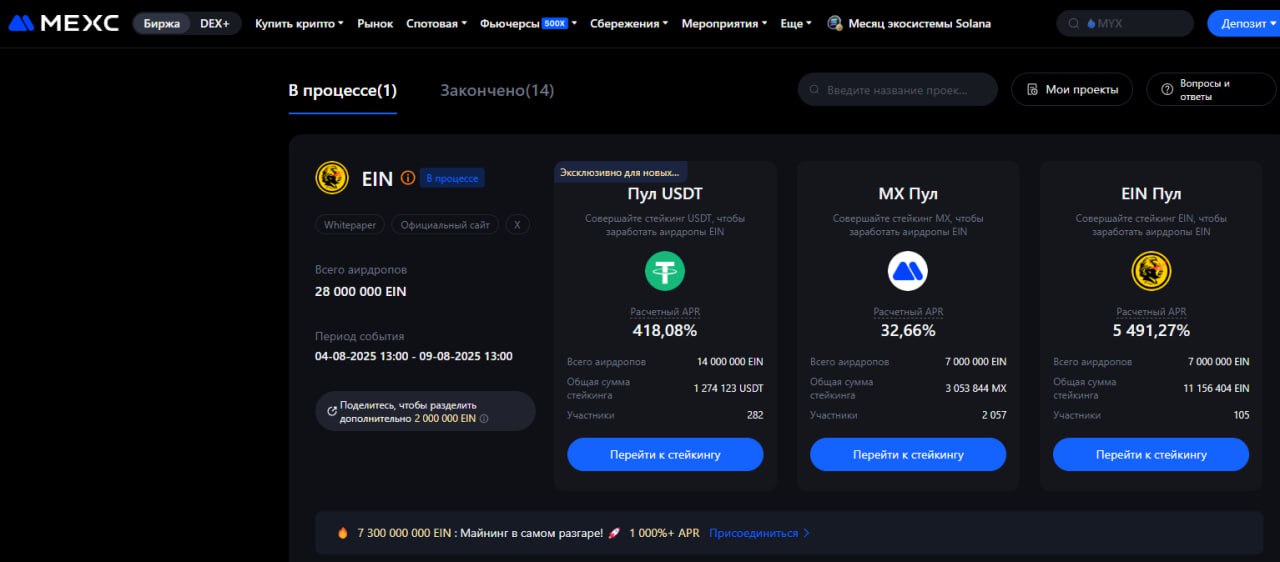Click the Присоединиться link
1280x562 pixels.
pyautogui.click(x=759, y=533)
